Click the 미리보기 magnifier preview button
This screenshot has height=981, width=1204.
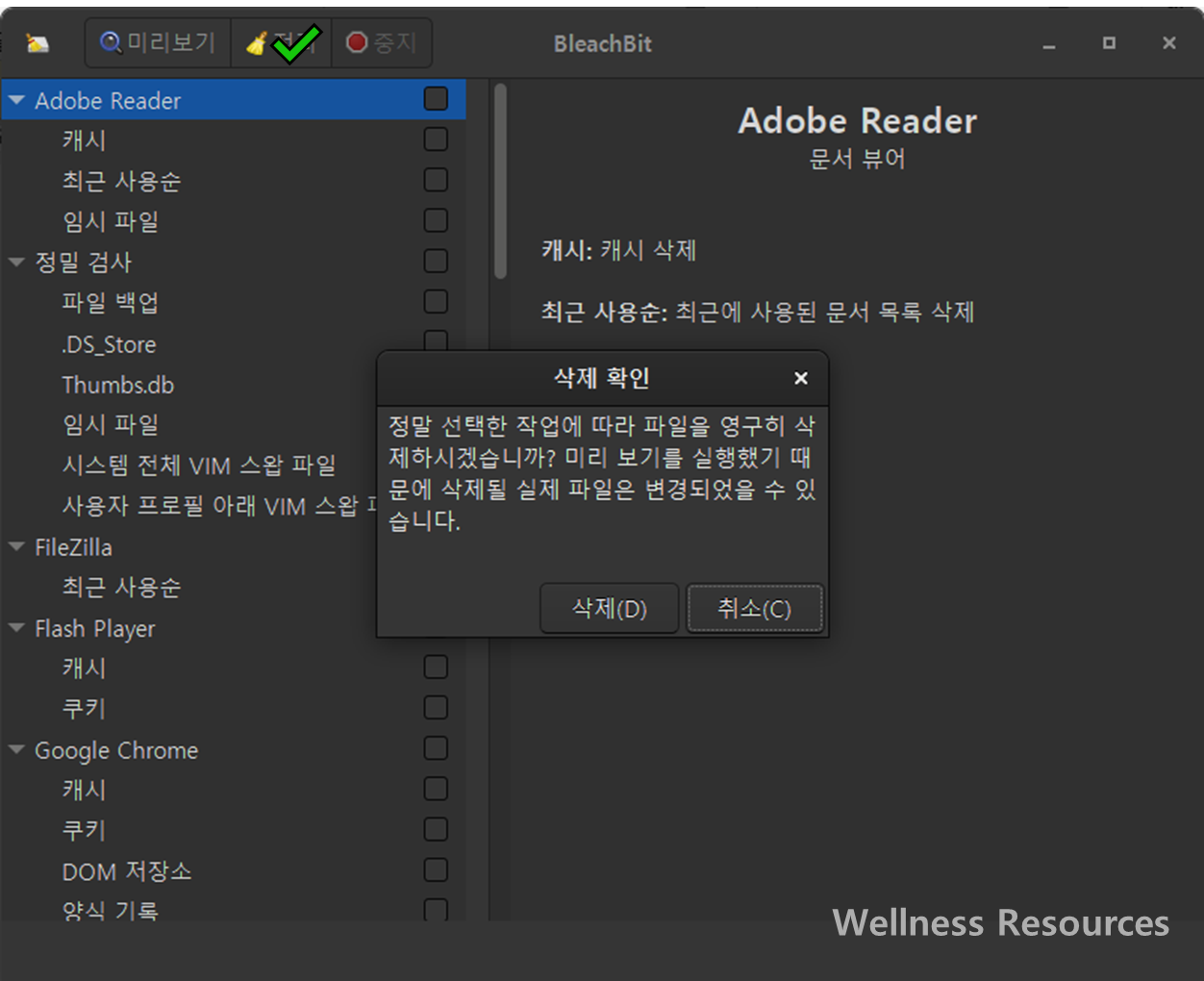tap(159, 43)
